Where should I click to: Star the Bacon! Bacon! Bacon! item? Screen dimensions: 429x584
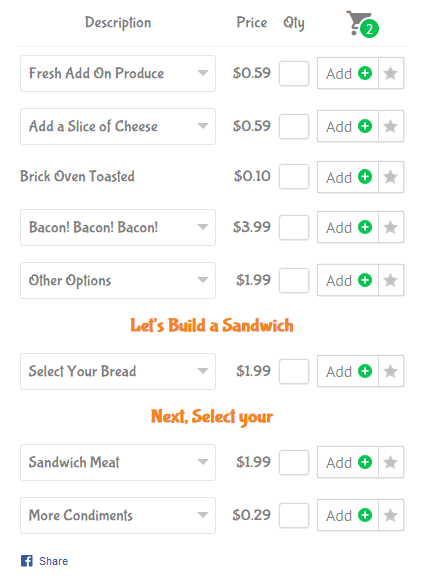point(391,227)
